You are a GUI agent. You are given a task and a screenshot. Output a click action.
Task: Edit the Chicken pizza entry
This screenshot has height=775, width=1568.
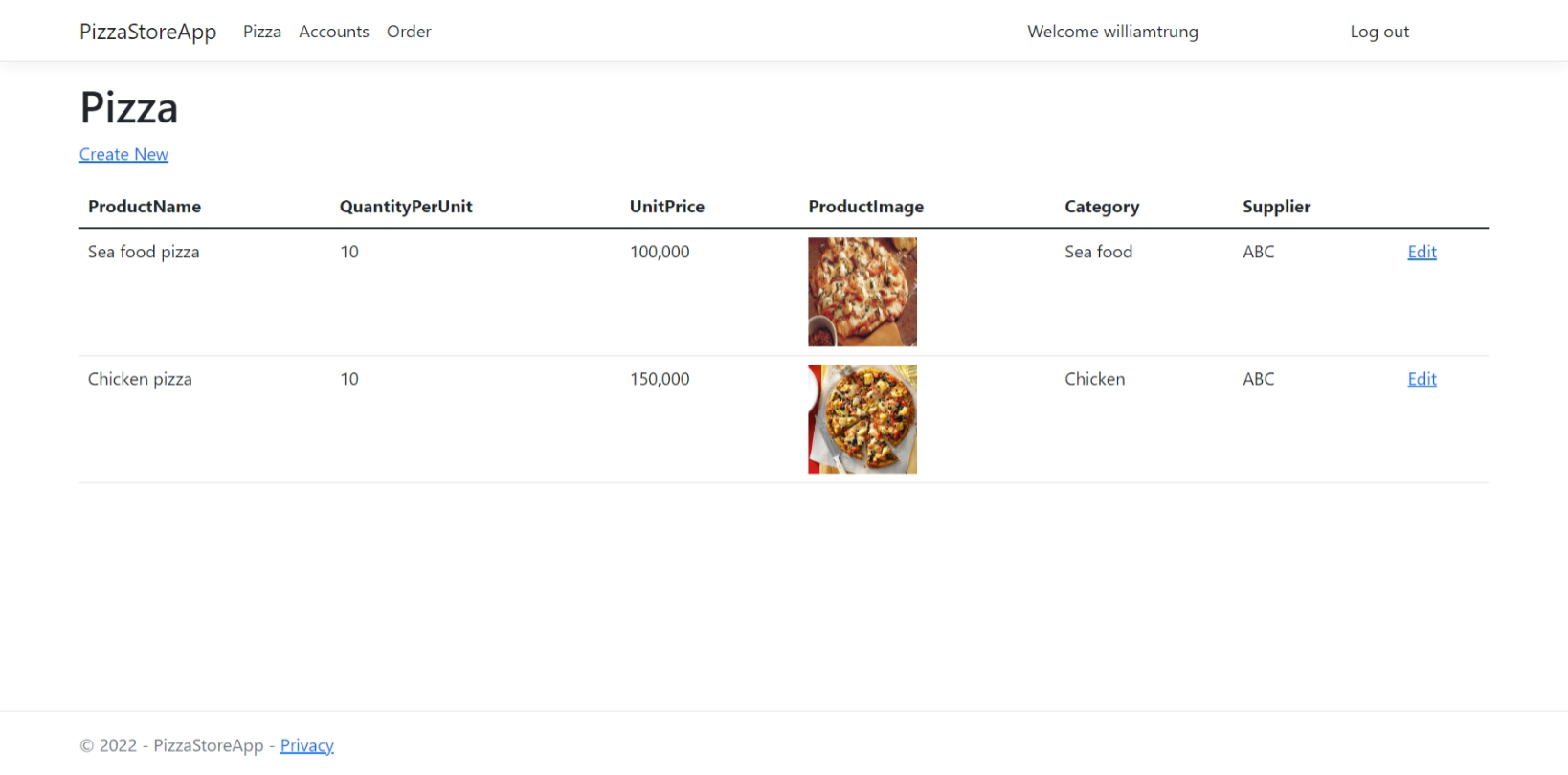(x=1422, y=379)
